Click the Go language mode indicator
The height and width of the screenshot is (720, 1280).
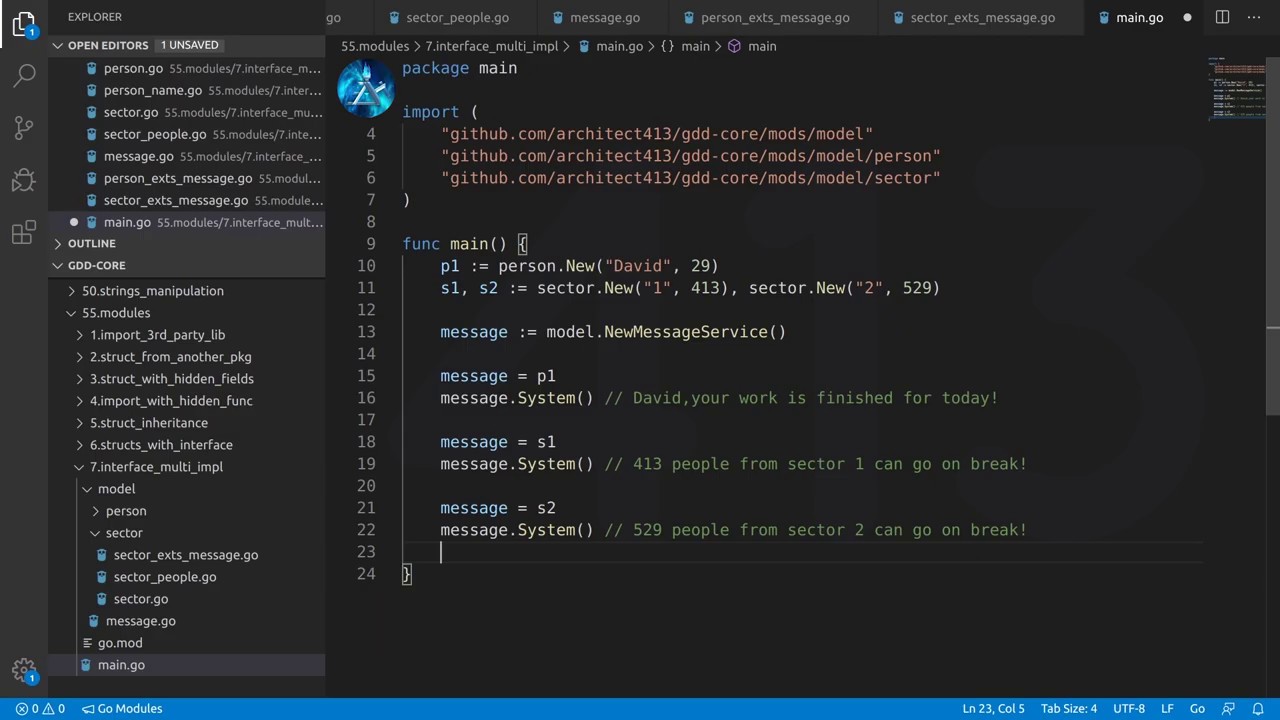[x=1197, y=708]
